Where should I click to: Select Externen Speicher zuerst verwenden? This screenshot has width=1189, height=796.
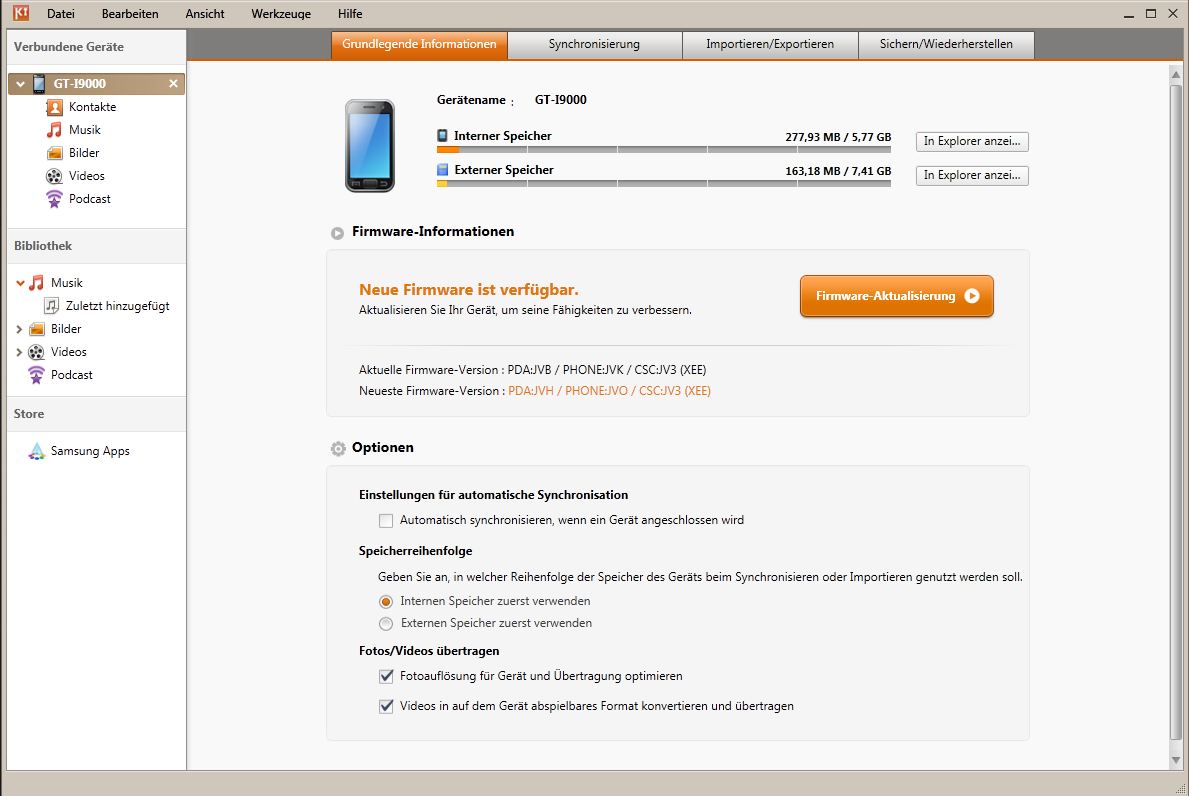click(x=386, y=624)
